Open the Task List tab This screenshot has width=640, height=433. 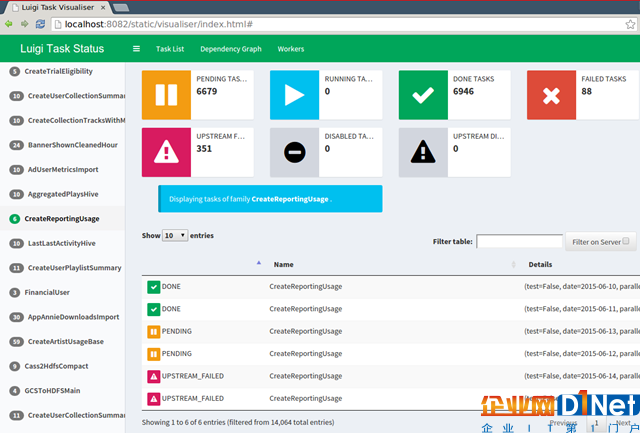[170, 49]
